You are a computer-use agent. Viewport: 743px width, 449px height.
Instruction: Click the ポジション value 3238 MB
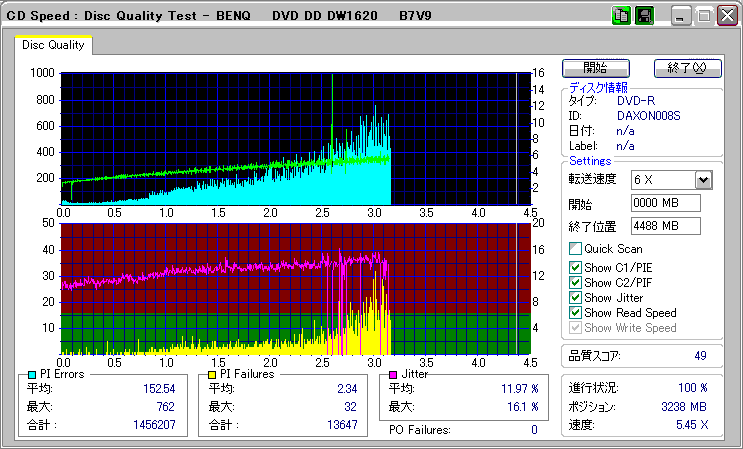[684, 407]
